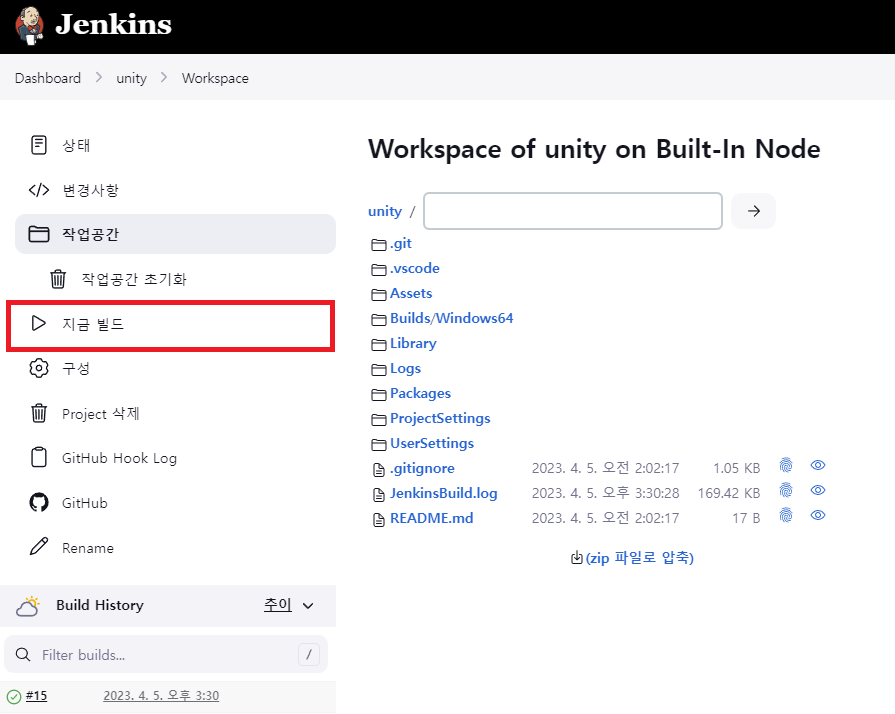Open 상태 in the sidebar
The height and width of the screenshot is (714, 895).
pos(76,146)
